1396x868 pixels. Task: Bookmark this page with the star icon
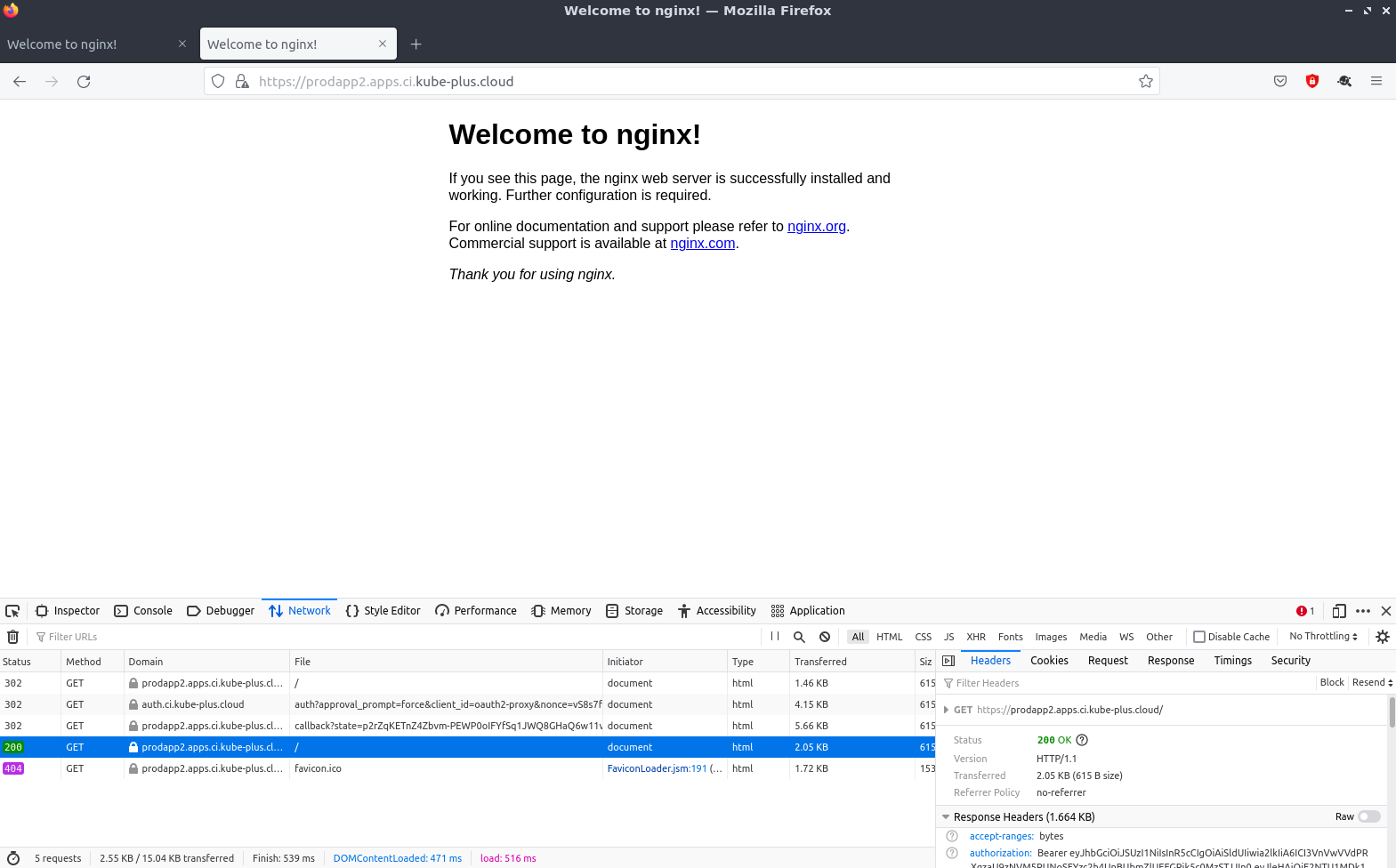(x=1146, y=82)
